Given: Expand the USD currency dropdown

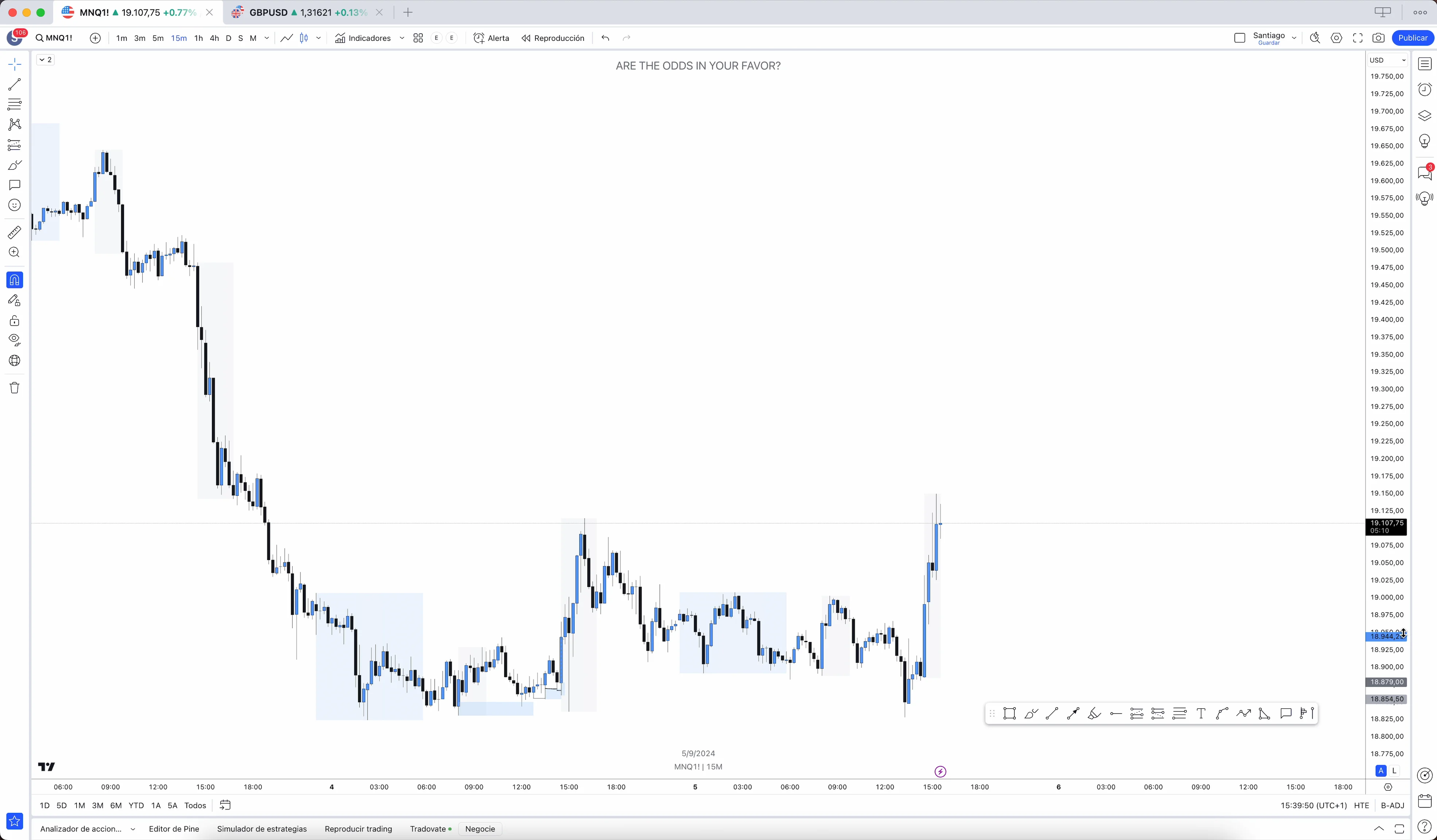Looking at the screenshot, I should pos(1387,61).
